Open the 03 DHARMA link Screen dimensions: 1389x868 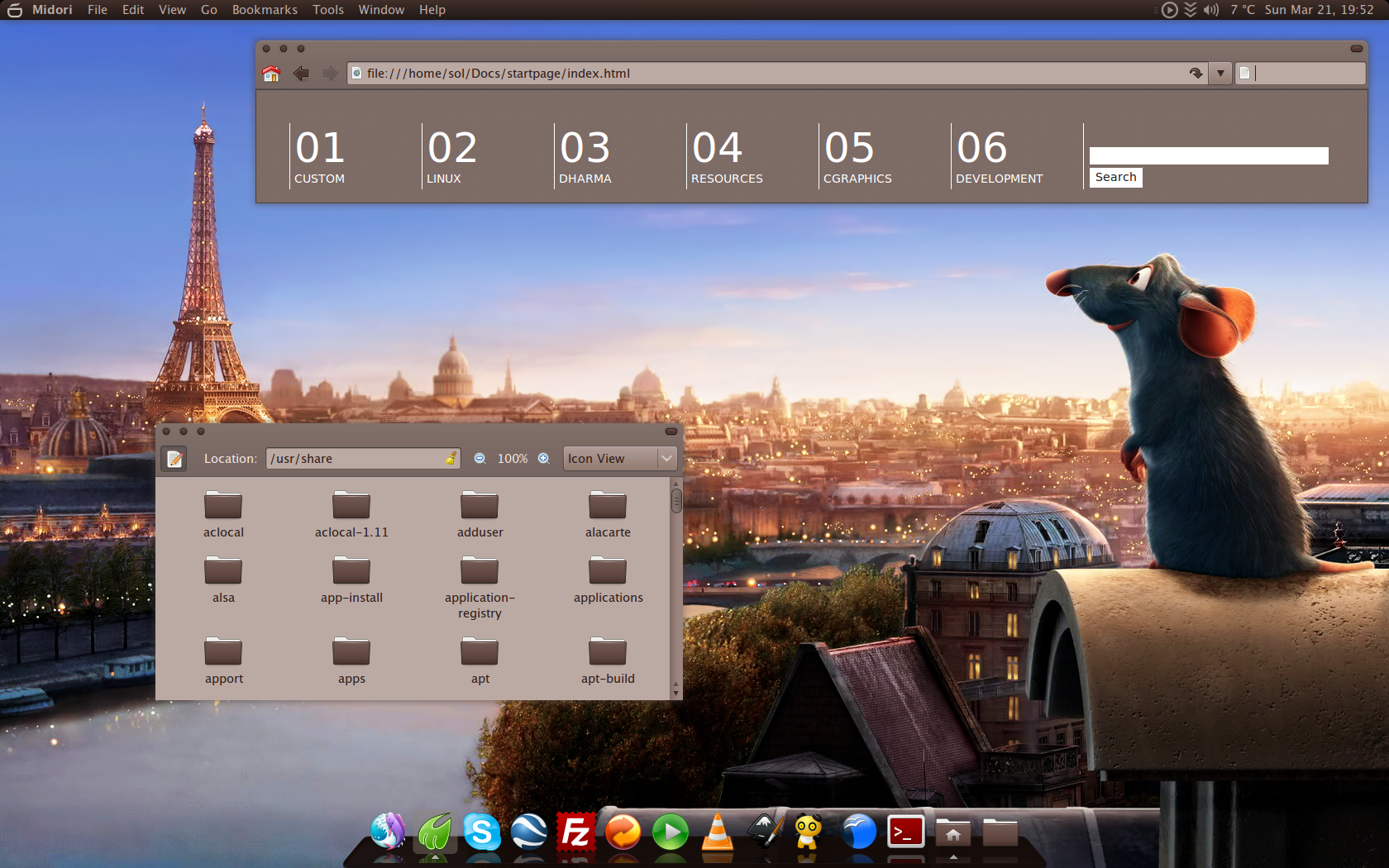click(585, 156)
